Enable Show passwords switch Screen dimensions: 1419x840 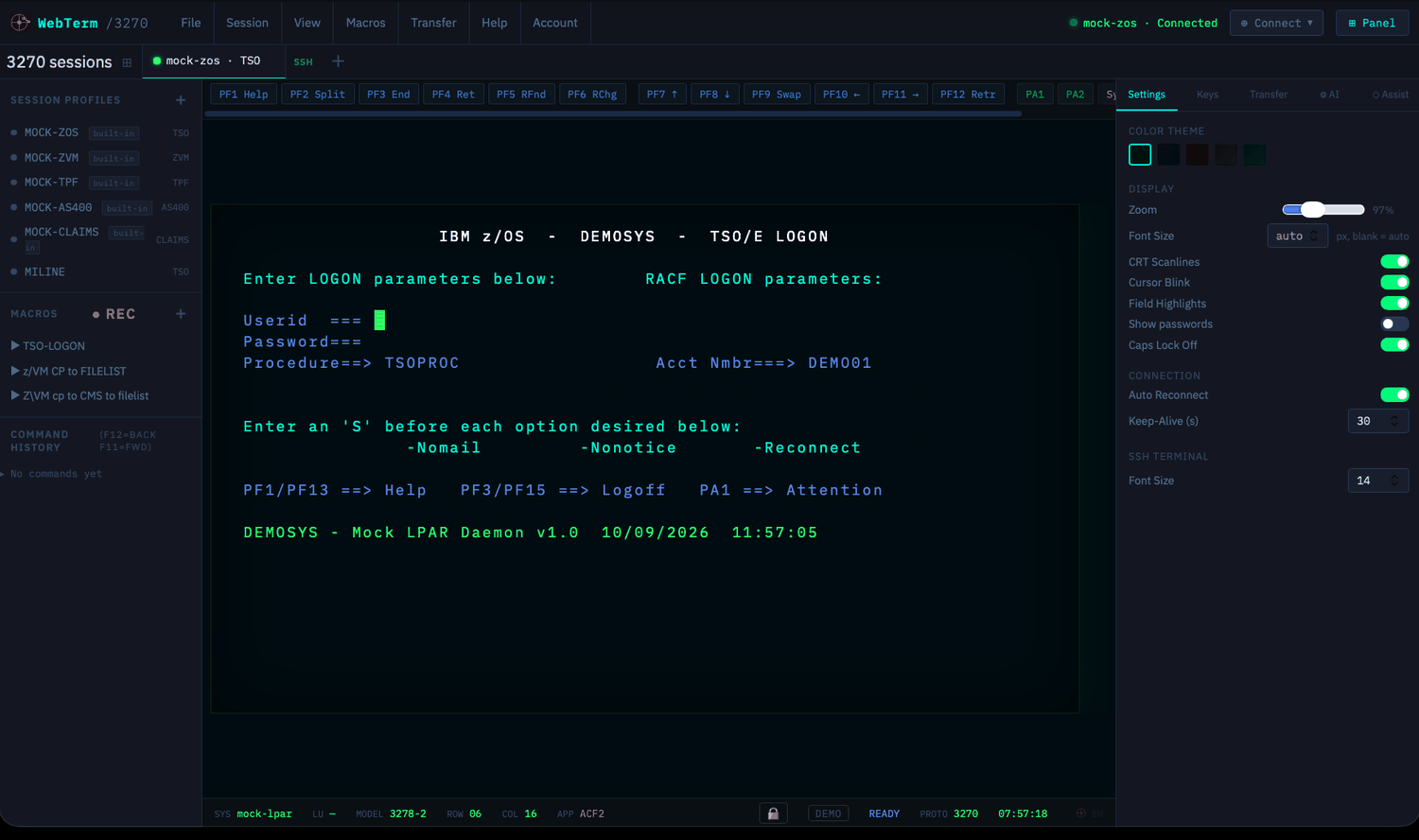(1394, 324)
